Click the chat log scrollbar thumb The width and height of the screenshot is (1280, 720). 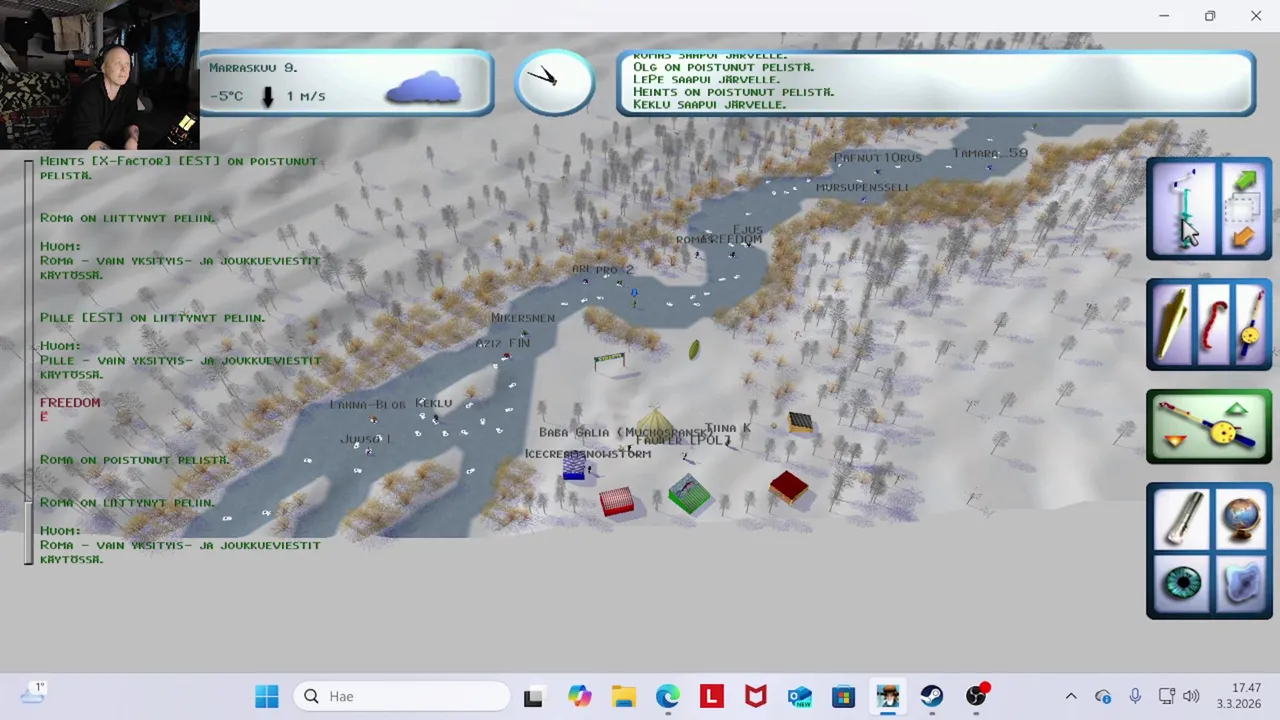click(x=29, y=532)
